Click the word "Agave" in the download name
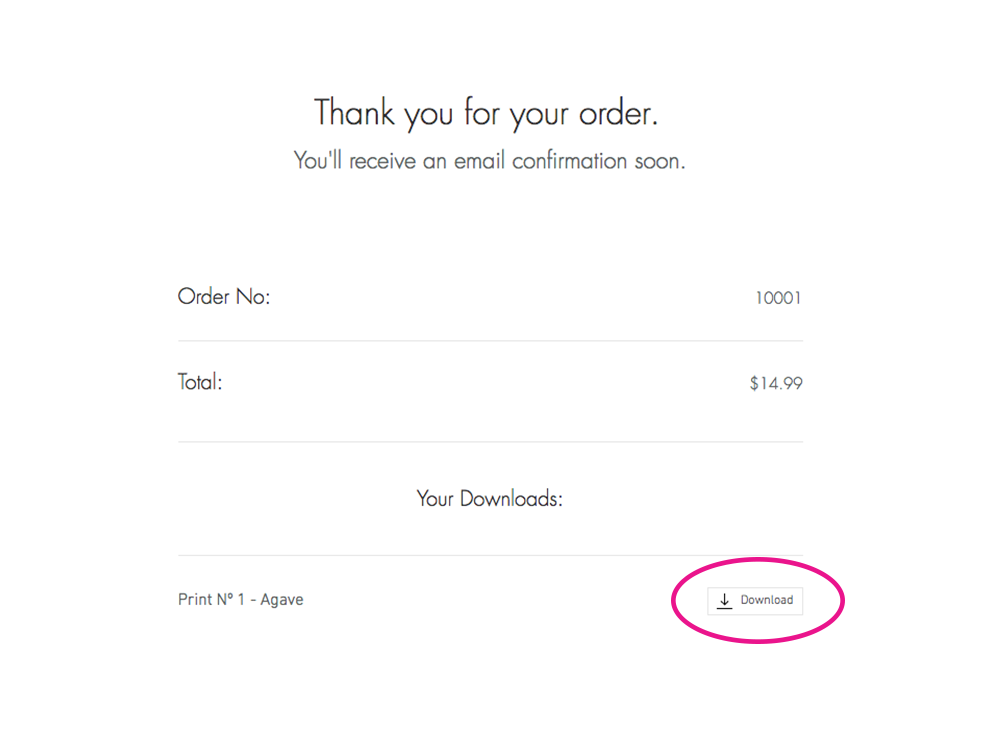The width and height of the screenshot is (997, 738). coord(282,600)
